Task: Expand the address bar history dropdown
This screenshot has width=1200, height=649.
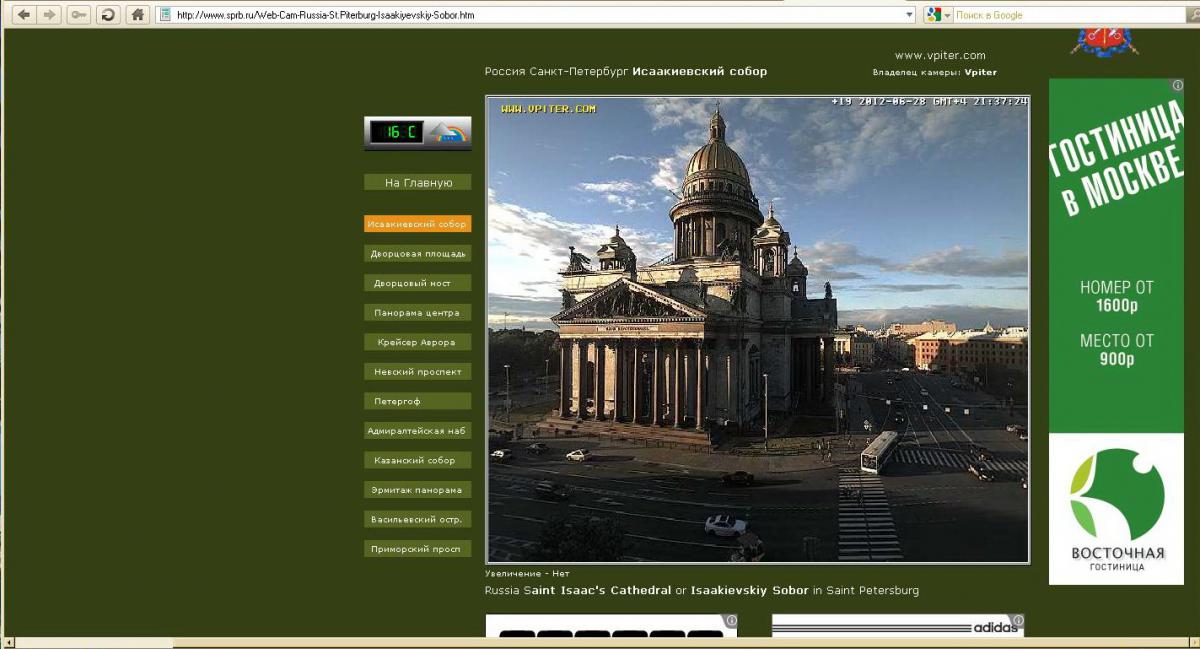Action: pyautogui.click(x=909, y=15)
